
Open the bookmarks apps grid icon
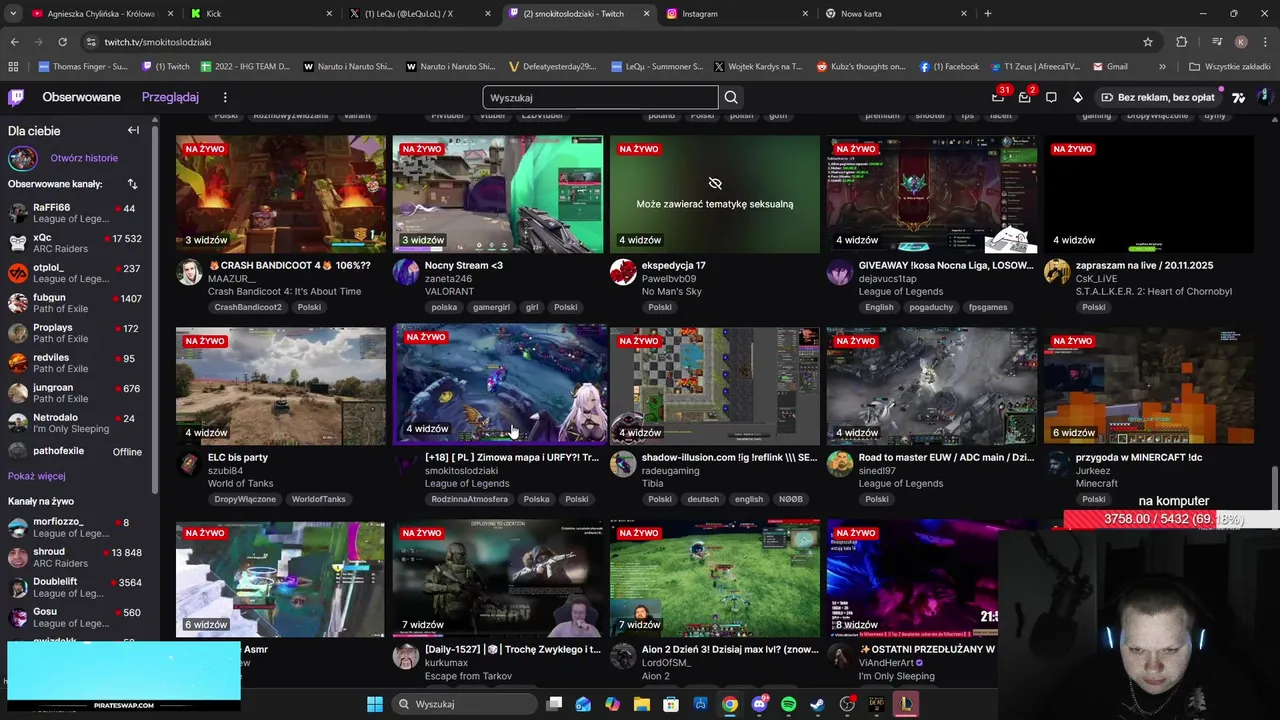[x=13, y=67]
